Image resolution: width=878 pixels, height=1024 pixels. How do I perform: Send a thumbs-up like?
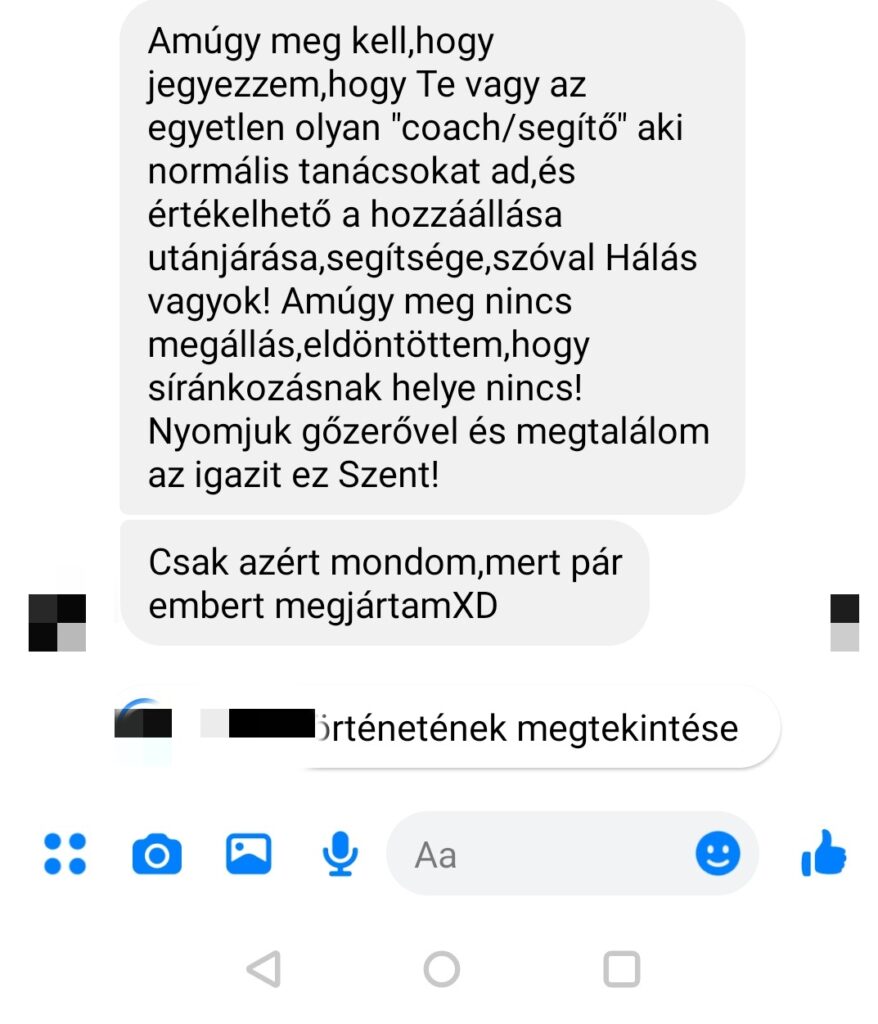(823, 852)
